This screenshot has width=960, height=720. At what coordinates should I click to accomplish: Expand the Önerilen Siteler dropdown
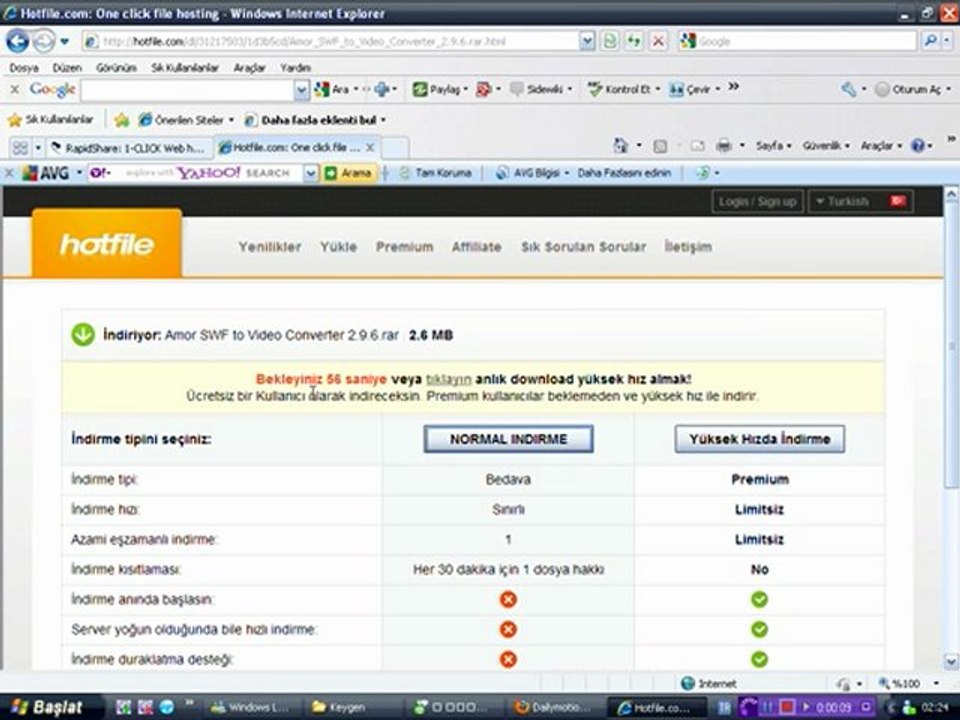tap(231, 120)
